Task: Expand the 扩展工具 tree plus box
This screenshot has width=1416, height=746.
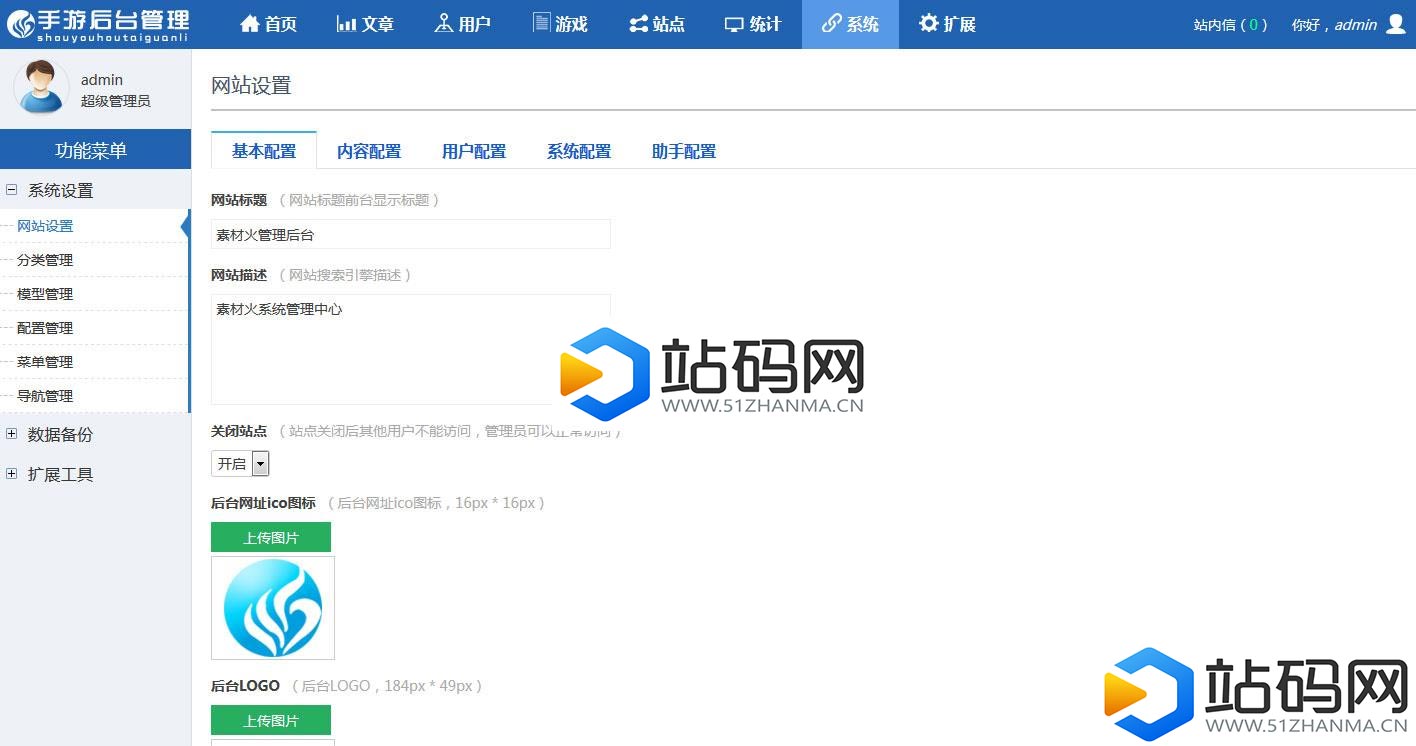Action: point(12,473)
